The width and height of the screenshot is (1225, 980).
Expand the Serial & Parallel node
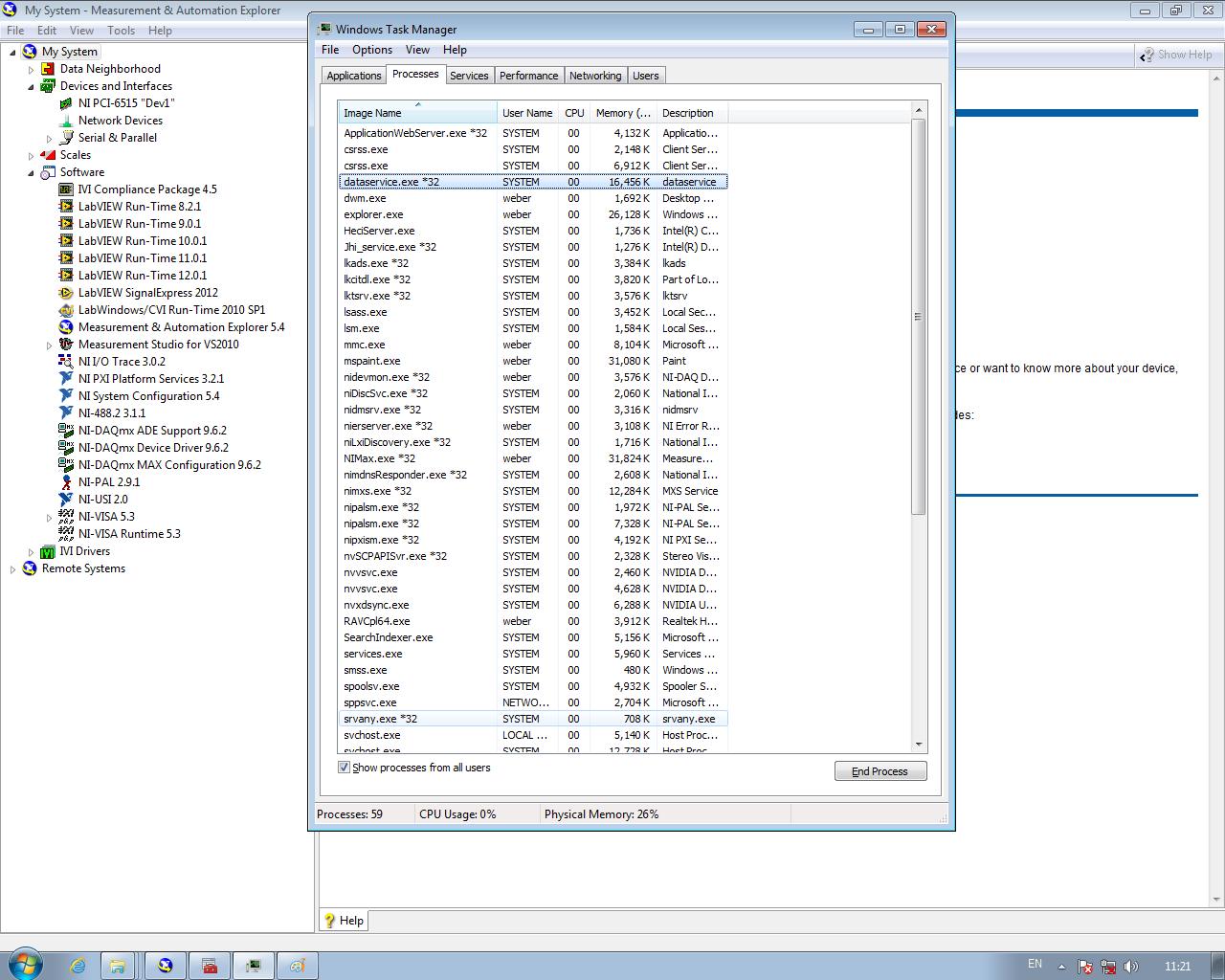tap(49, 138)
